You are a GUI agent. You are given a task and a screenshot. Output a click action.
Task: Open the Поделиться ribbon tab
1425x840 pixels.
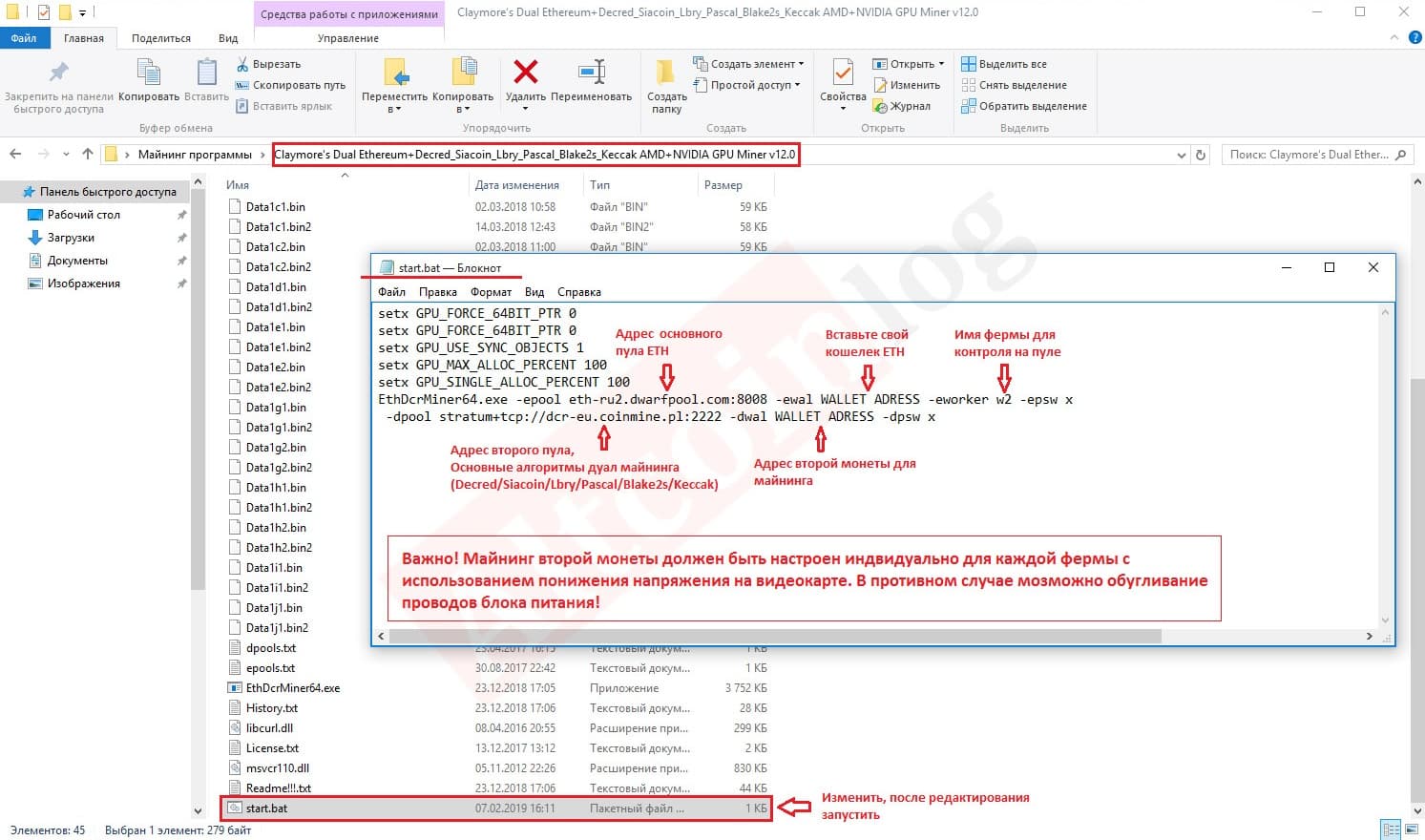[161, 38]
